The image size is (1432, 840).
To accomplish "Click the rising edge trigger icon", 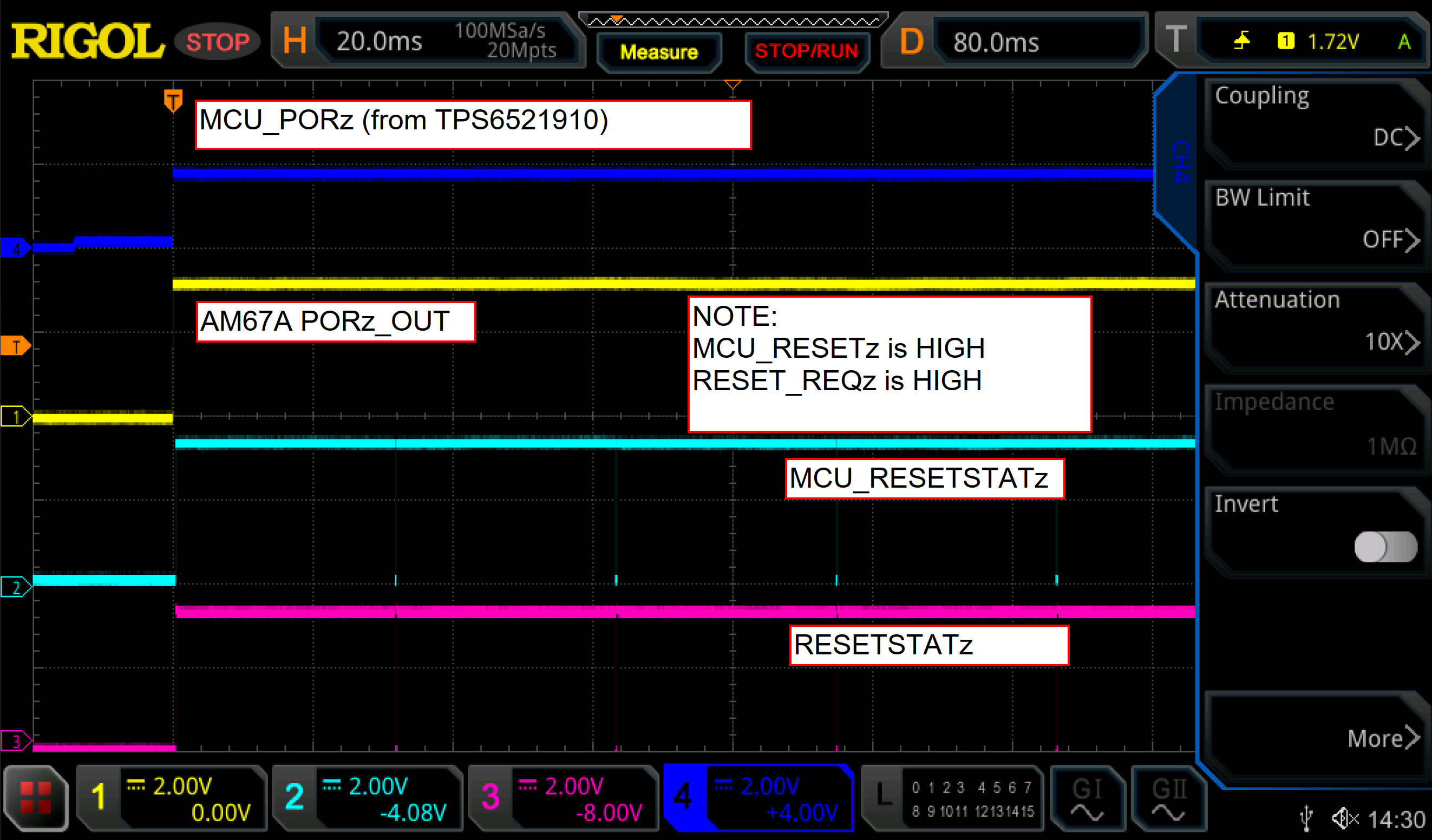I will coord(1242,41).
